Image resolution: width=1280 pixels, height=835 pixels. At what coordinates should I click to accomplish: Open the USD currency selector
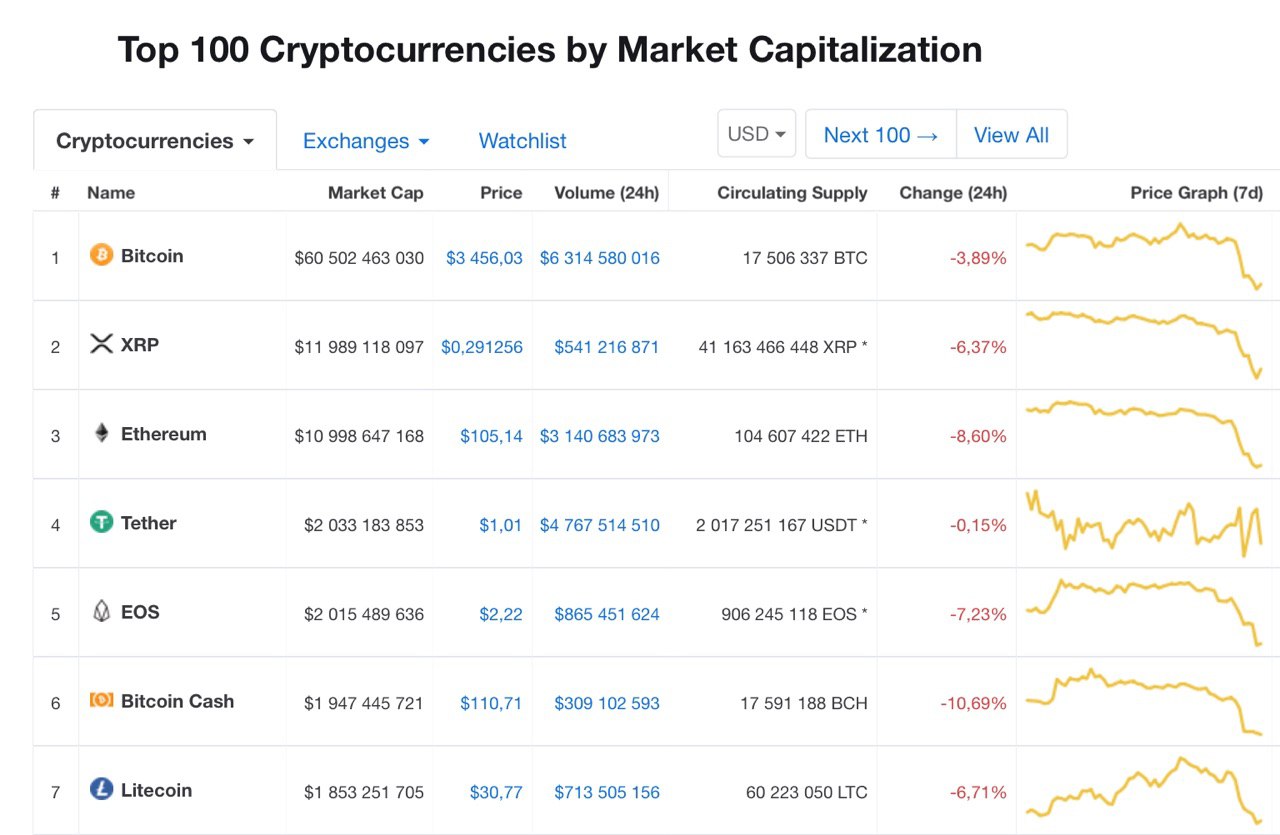tap(756, 134)
